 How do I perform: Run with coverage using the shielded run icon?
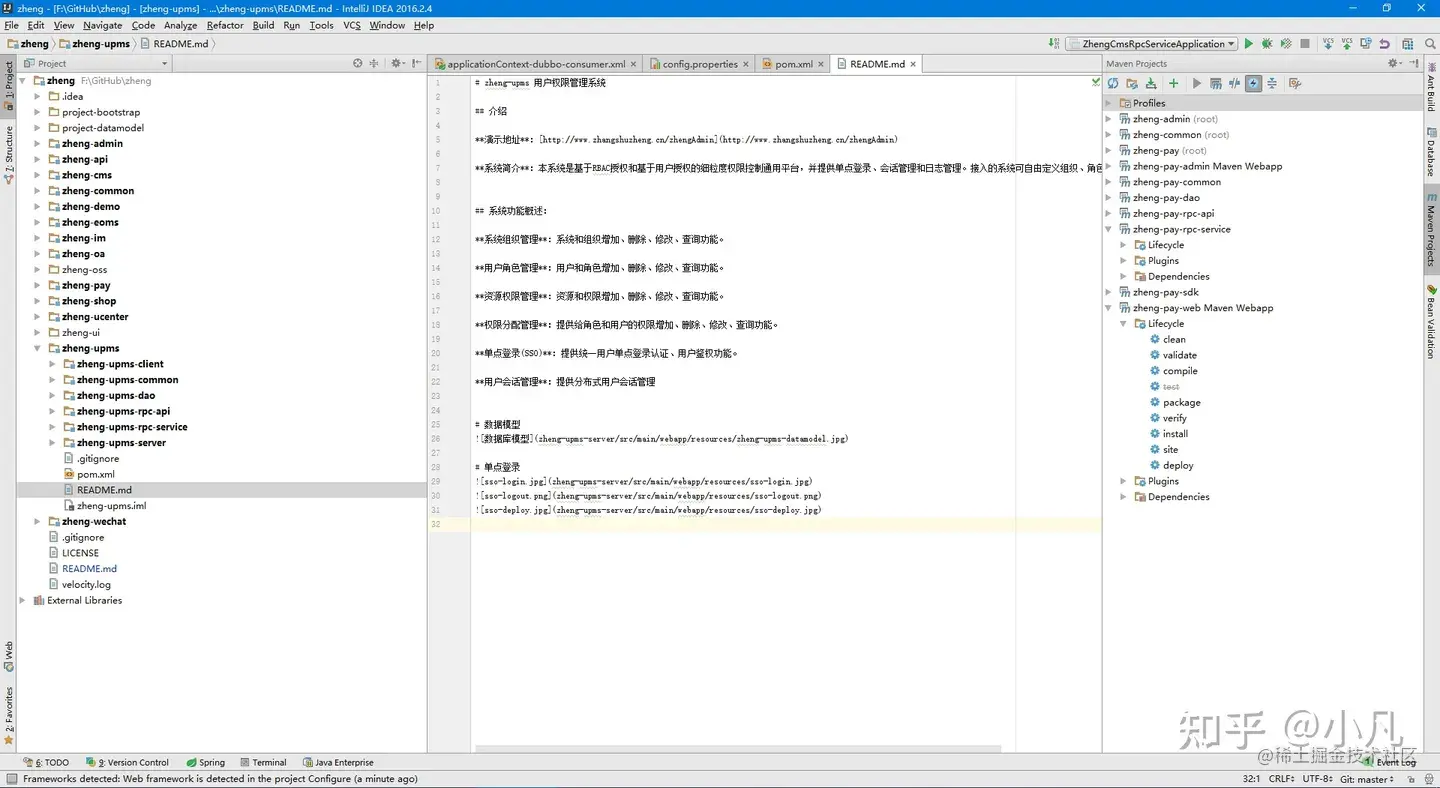point(1287,43)
